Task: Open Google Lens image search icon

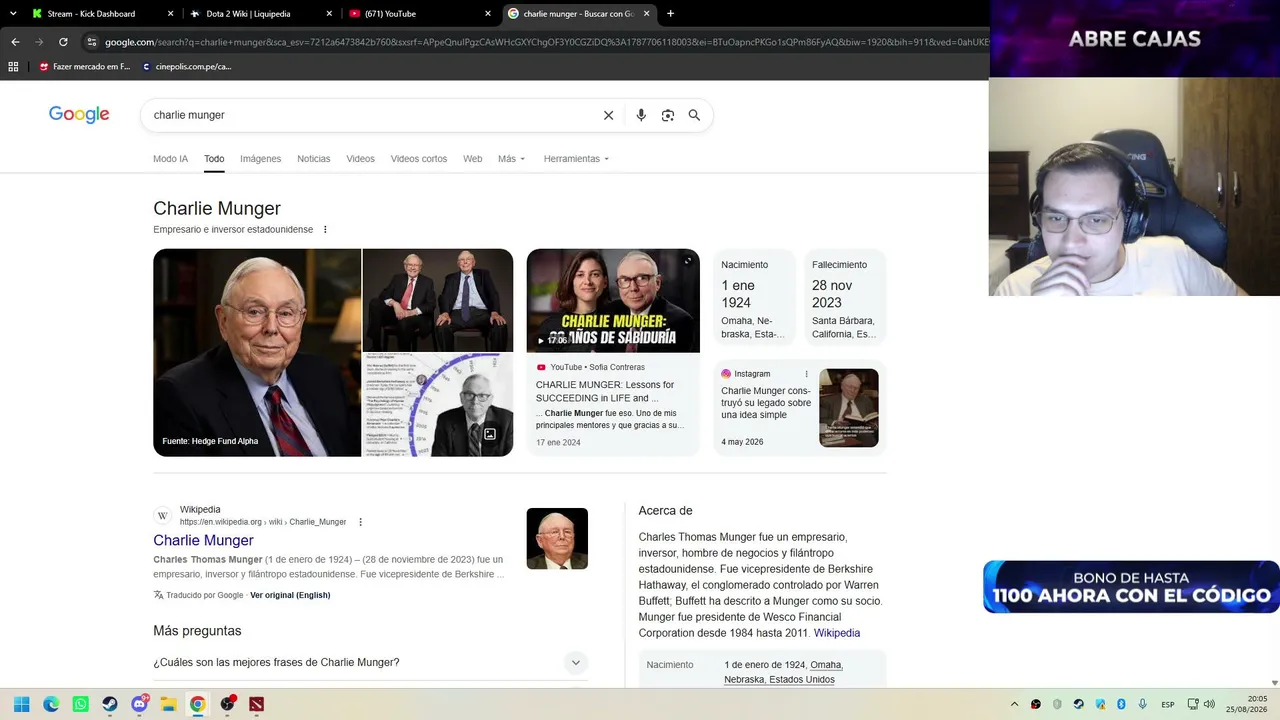Action: click(x=668, y=115)
